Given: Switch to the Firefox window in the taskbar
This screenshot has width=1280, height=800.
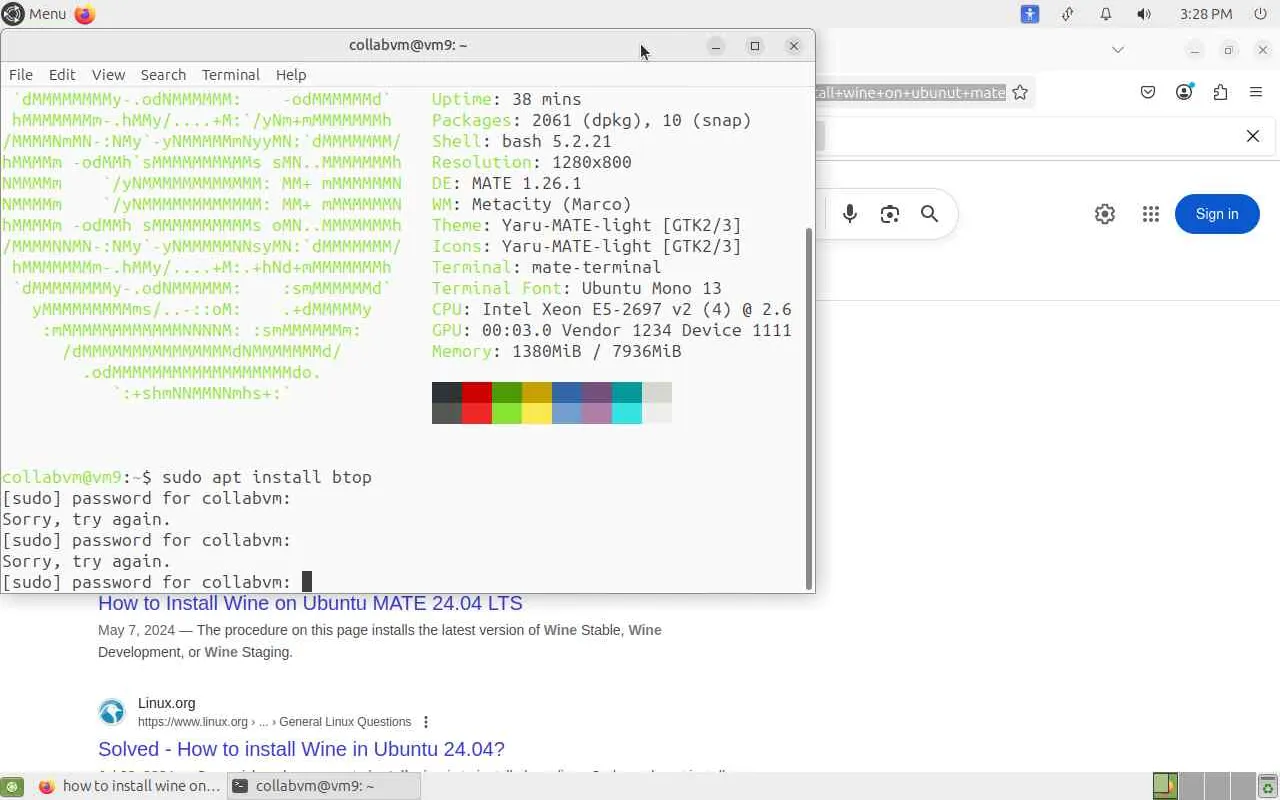Looking at the screenshot, I should pyautogui.click(x=128, y=786).
